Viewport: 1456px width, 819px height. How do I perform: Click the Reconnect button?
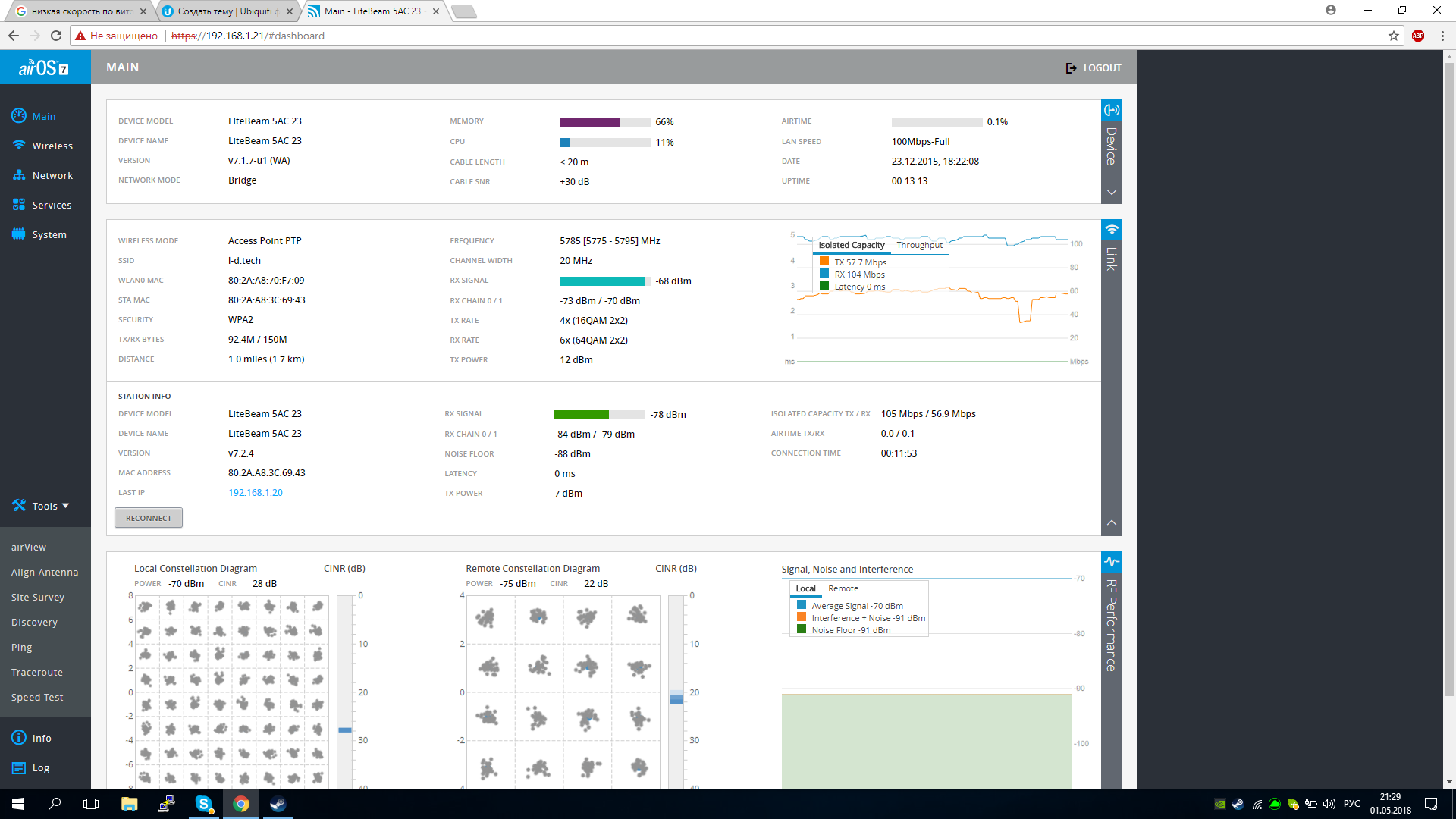pos(149,518)
